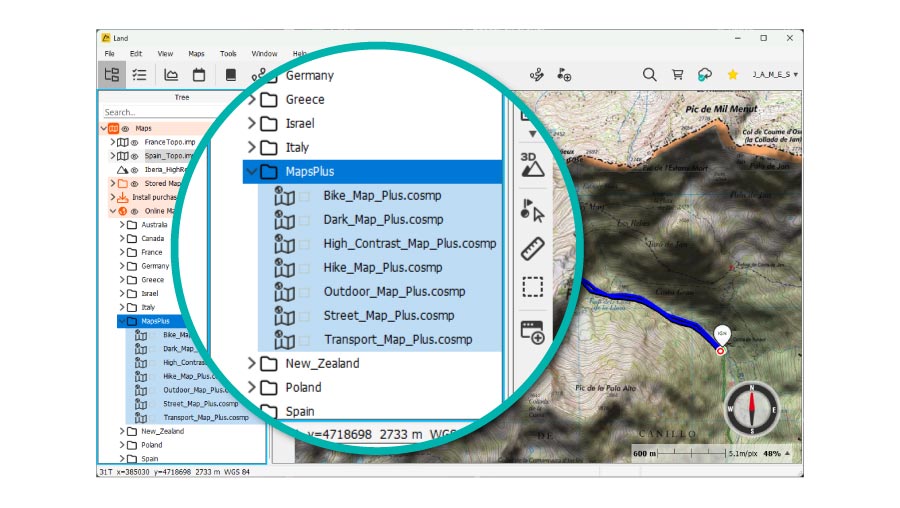Expand the Install purchases node
Viewport: 900px width, 508px height.
(x=113, y=197)
